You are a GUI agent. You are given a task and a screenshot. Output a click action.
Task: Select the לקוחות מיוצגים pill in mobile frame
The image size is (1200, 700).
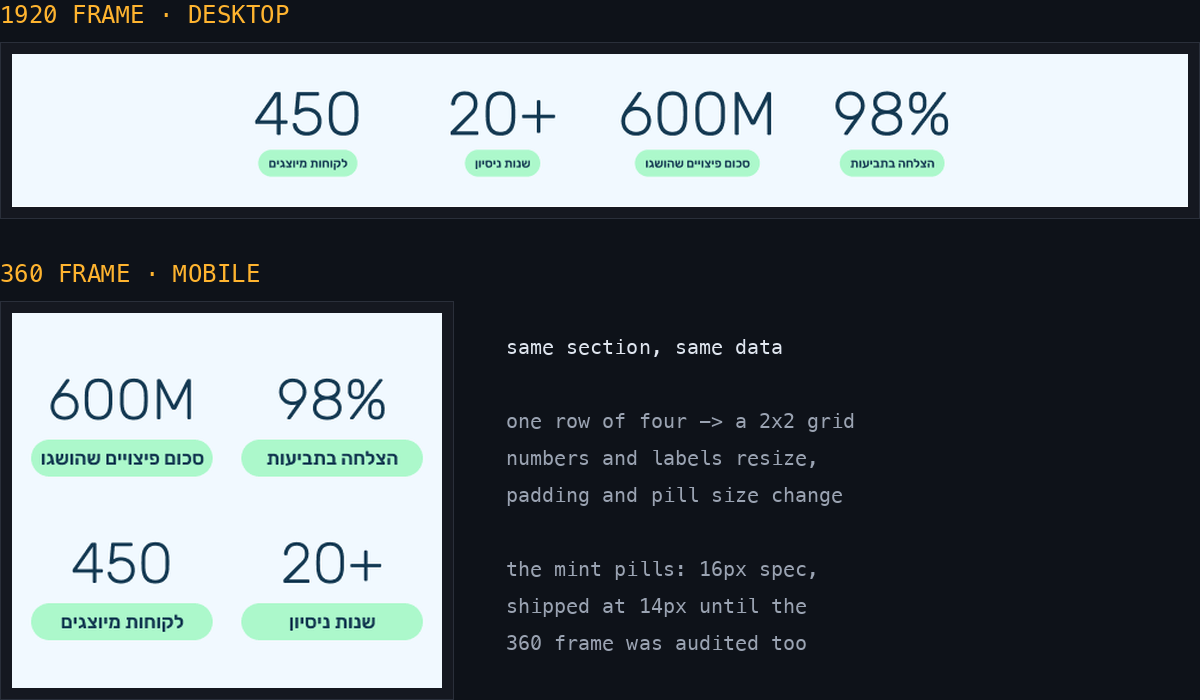tap(122, 622)
